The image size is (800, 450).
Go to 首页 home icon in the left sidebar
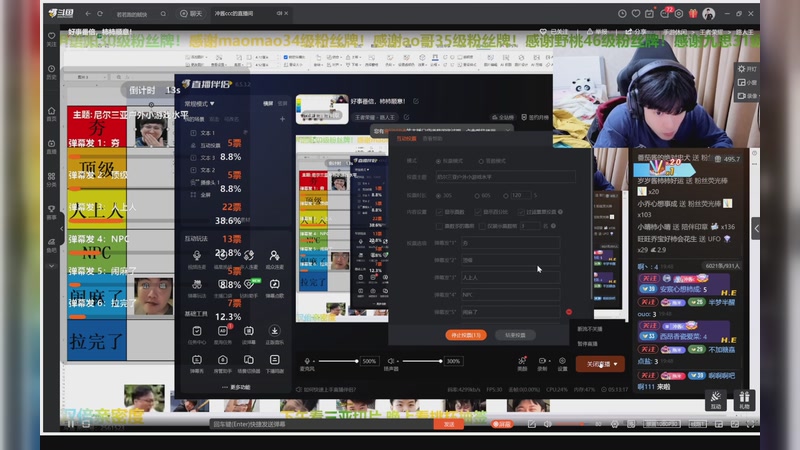point(52,113)
